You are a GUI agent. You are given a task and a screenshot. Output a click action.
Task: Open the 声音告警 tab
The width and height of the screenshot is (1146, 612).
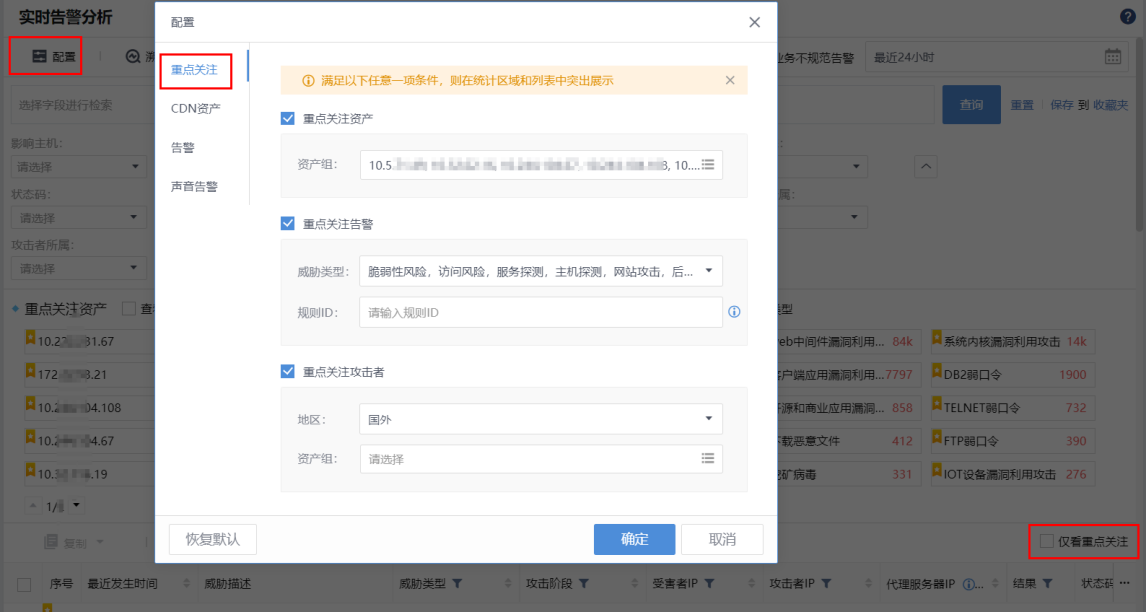tap(194, 186)
